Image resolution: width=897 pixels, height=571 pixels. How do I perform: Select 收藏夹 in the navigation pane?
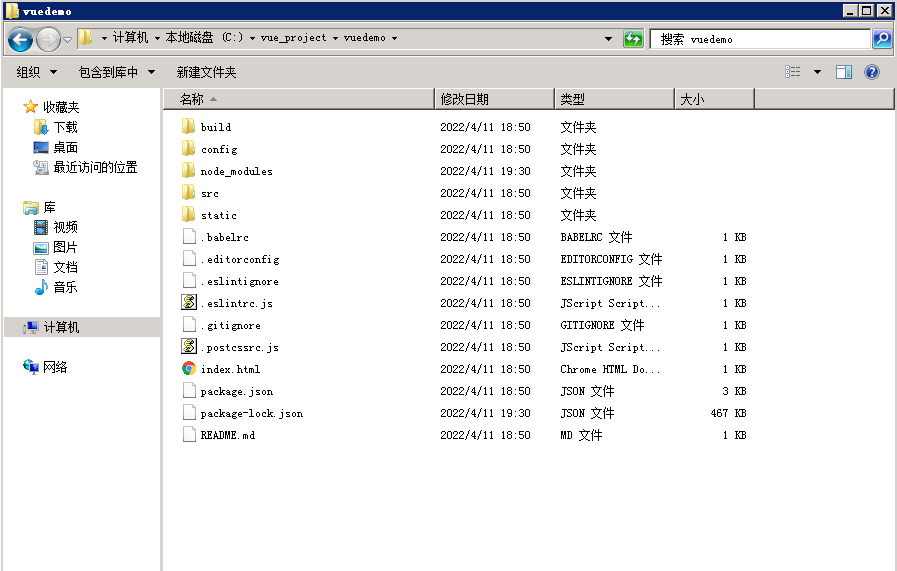click(x=61, y=107)
